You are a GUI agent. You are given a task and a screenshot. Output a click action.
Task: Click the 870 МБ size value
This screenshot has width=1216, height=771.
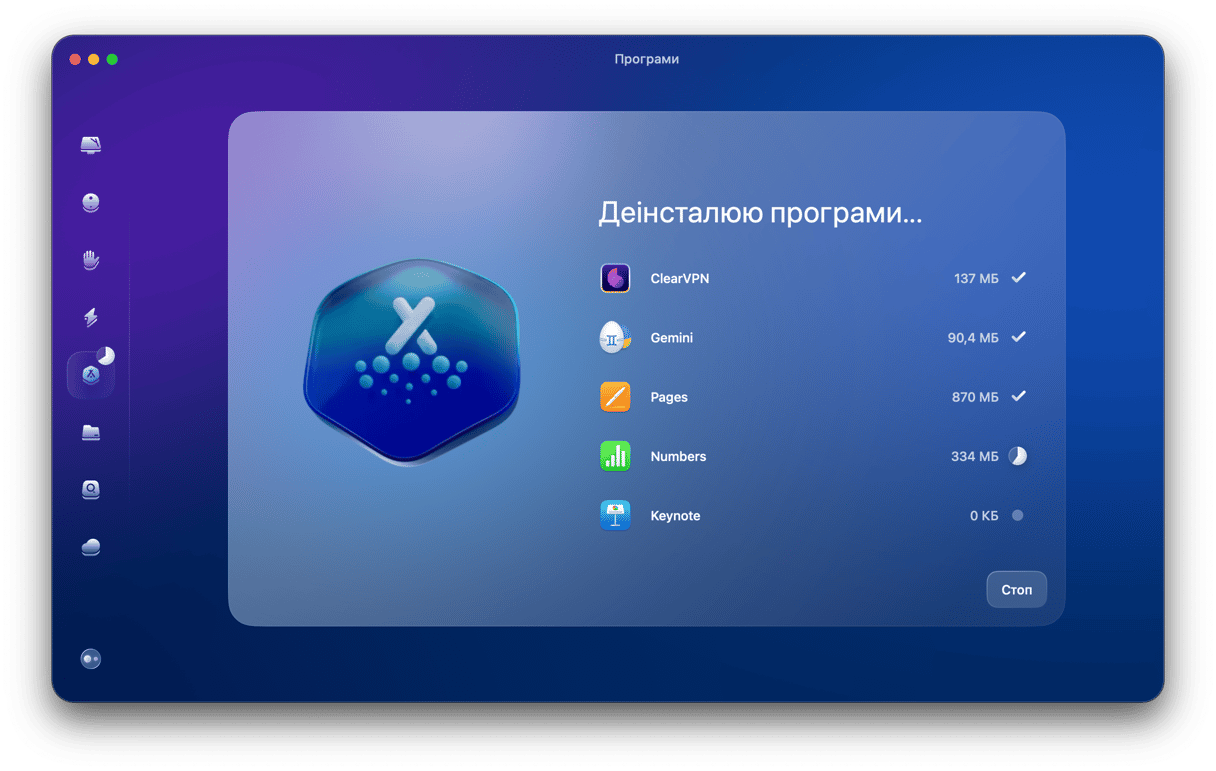(x=975, y=397)
